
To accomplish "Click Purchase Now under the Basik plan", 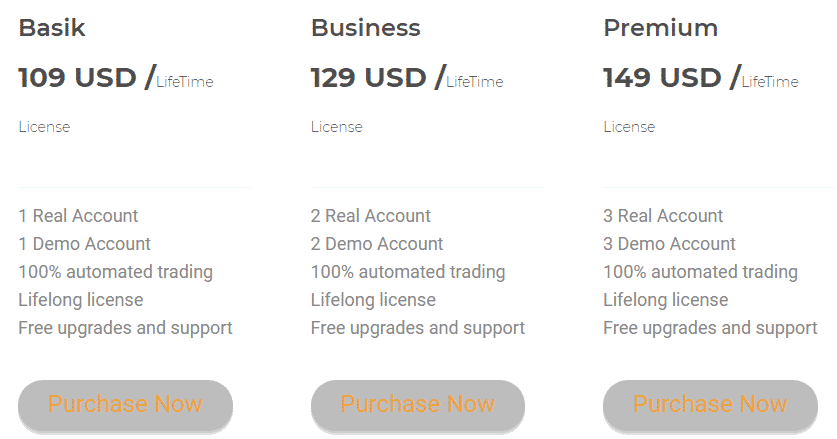I will 125,404.
